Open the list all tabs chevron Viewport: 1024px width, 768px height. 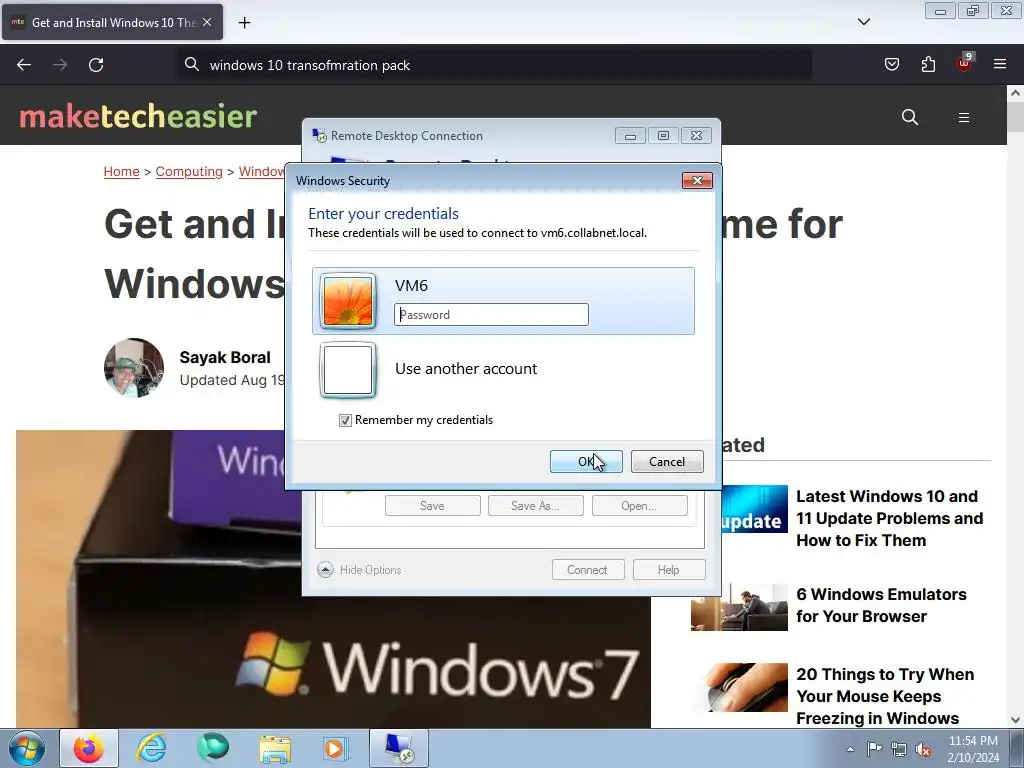[x=864, y=22]
